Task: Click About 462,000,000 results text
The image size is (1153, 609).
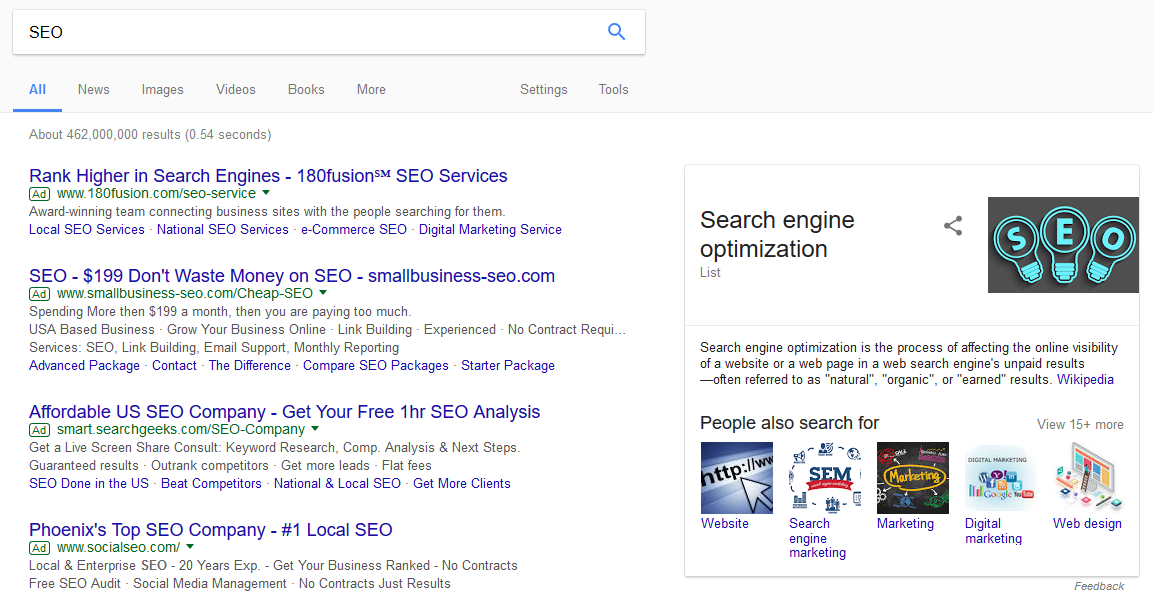Action: point(150,135)
